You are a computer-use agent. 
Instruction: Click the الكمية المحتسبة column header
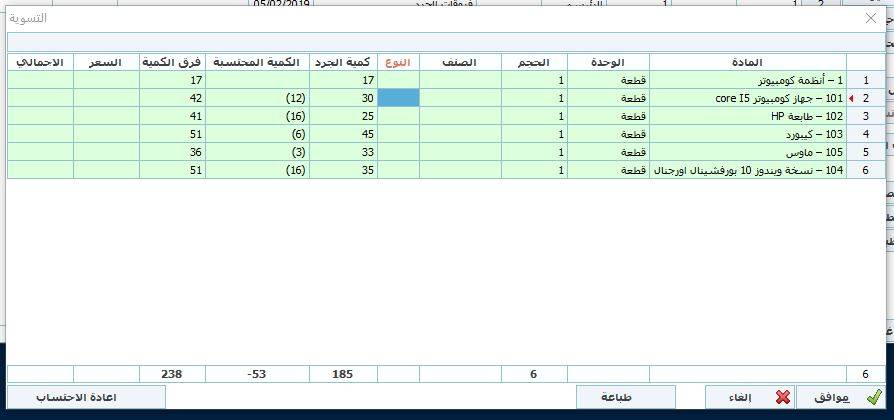(x=257, y=62)
